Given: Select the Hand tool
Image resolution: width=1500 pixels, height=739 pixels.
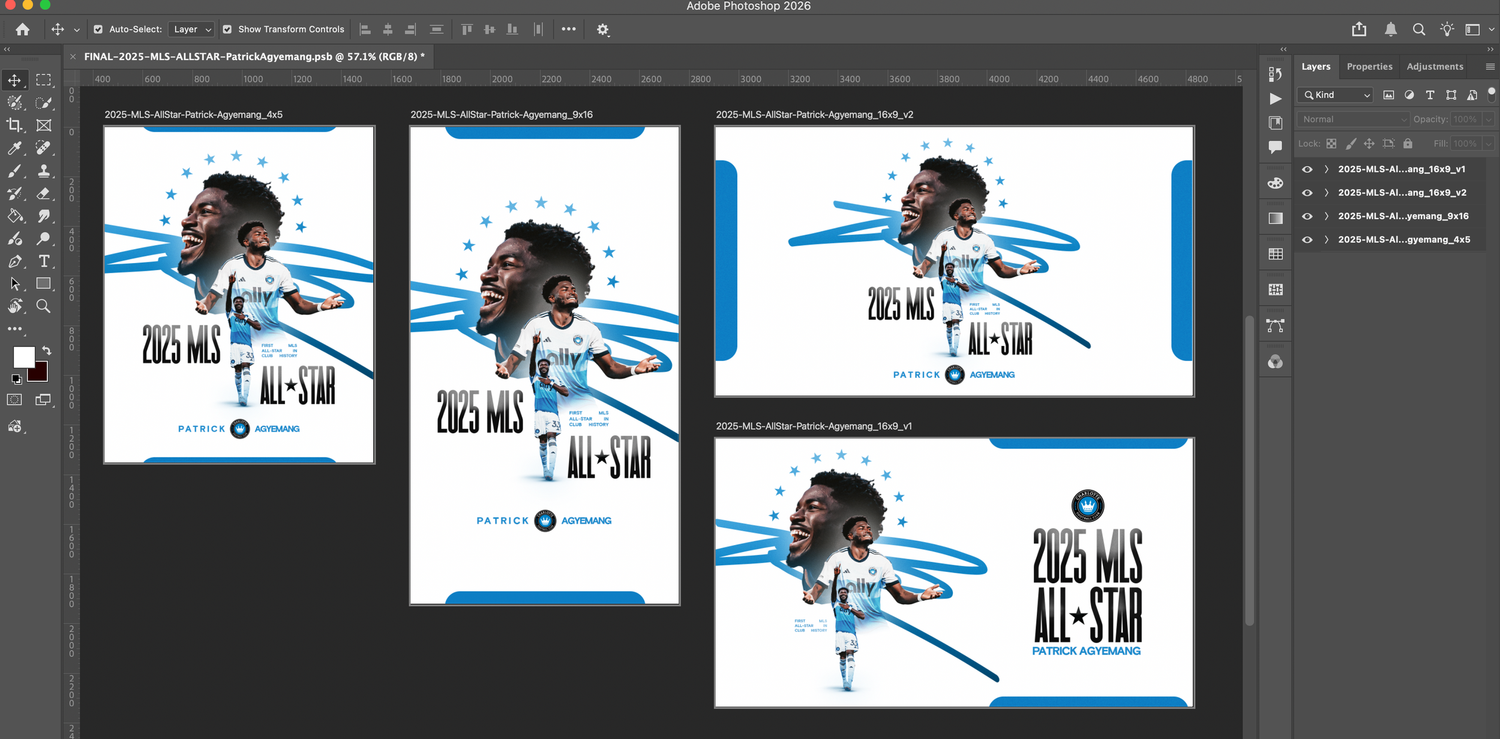Looking at the screenshot, I should [x=15, y=306].
